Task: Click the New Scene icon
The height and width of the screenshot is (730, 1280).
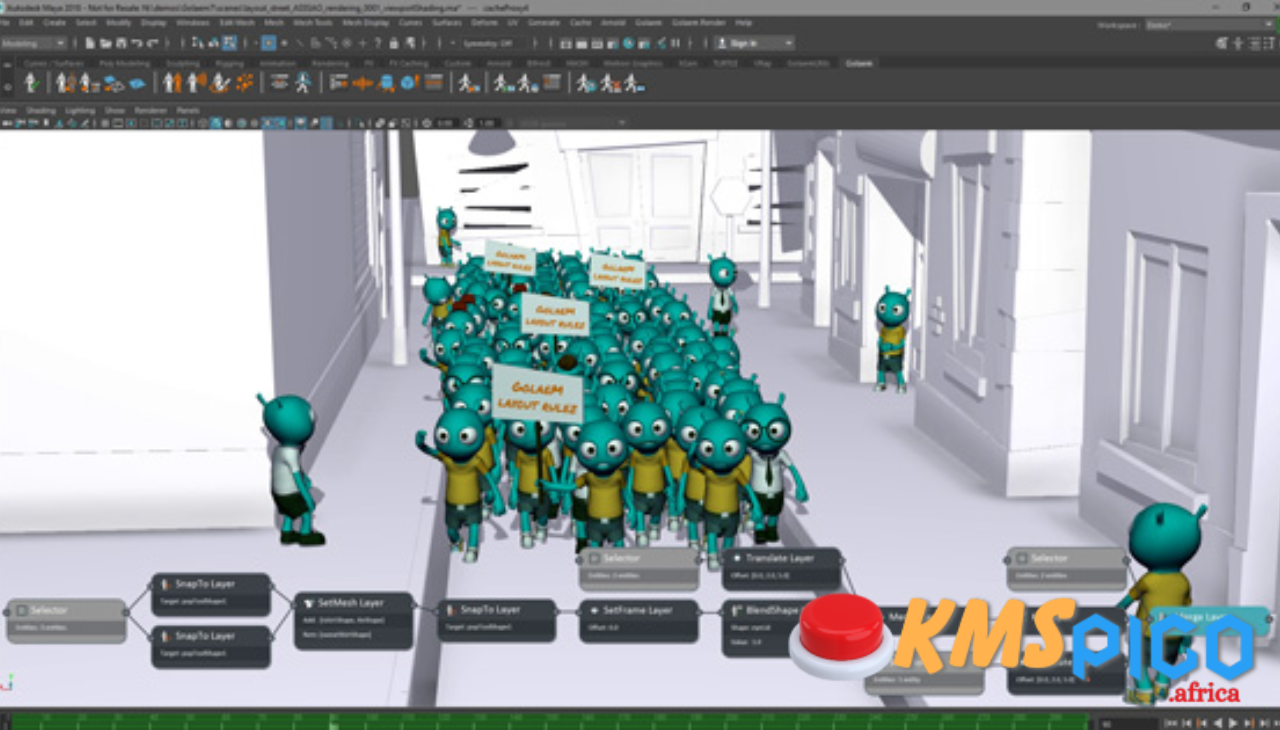Action: pyautogui.click(x=90, y=43)
